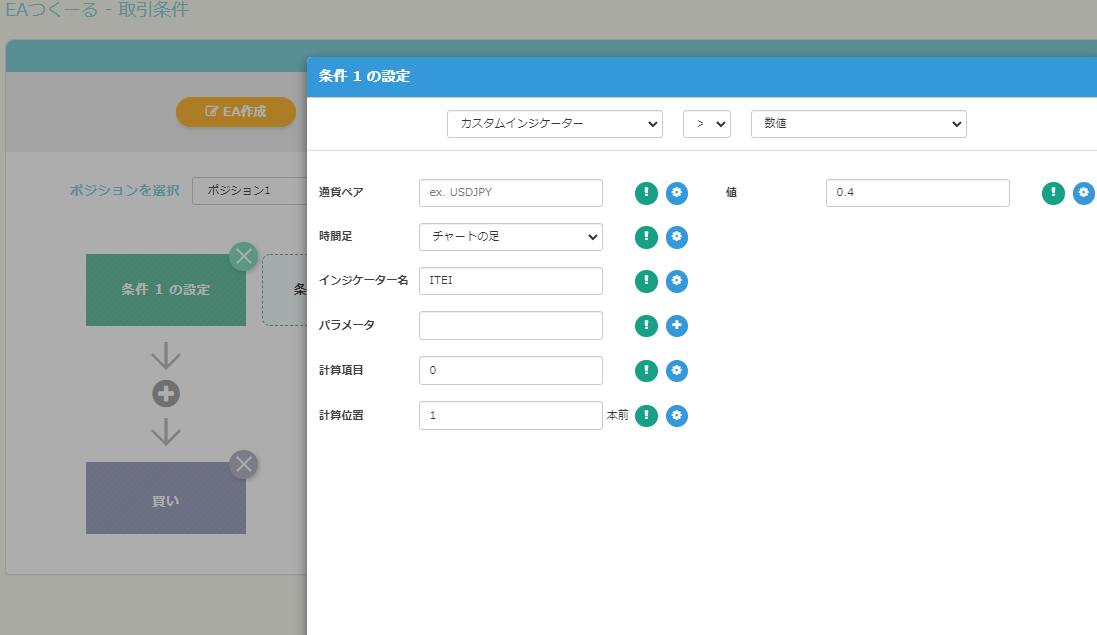Open the カスタムインジケーター dropdown
The width and height of the screenshot is (1097, 635).
tap(554, 124)
